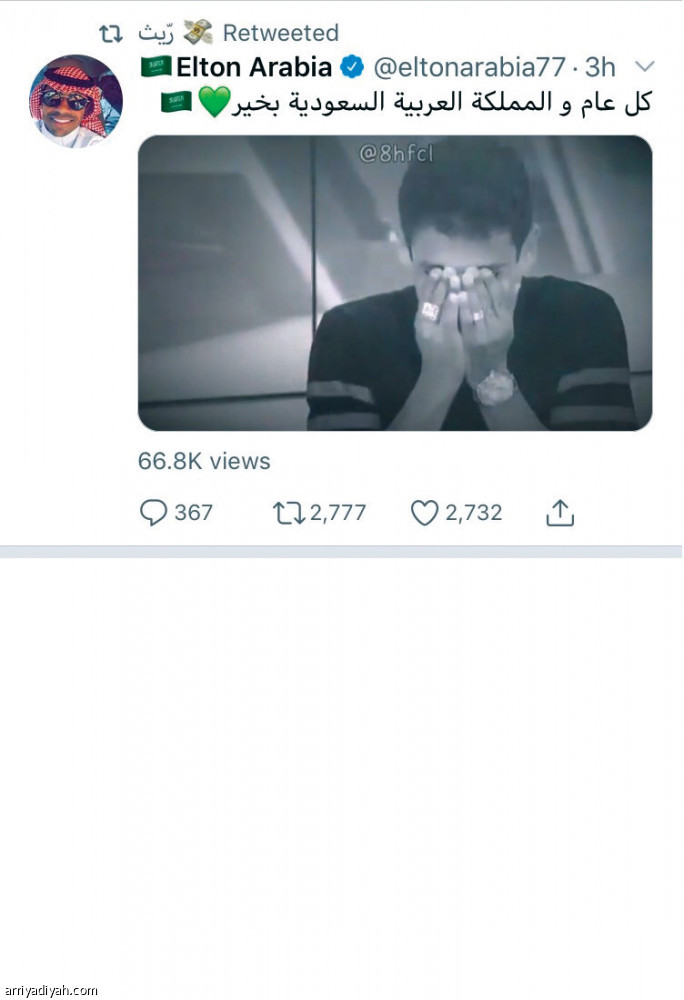The width and height of the screenshot is (684, 1000).
Task: Retweet using the retweet arrows icon
Action: tap(288, 513)
